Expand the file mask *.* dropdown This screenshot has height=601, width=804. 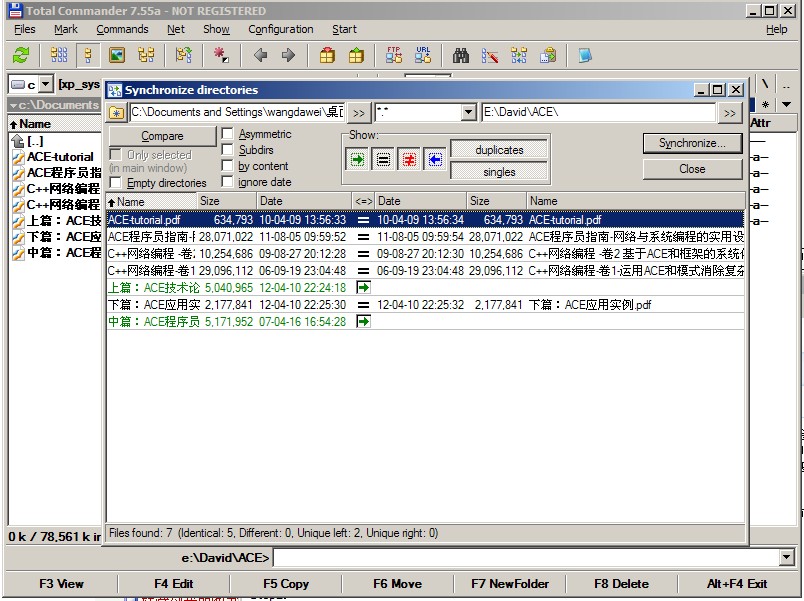point(468,113)
